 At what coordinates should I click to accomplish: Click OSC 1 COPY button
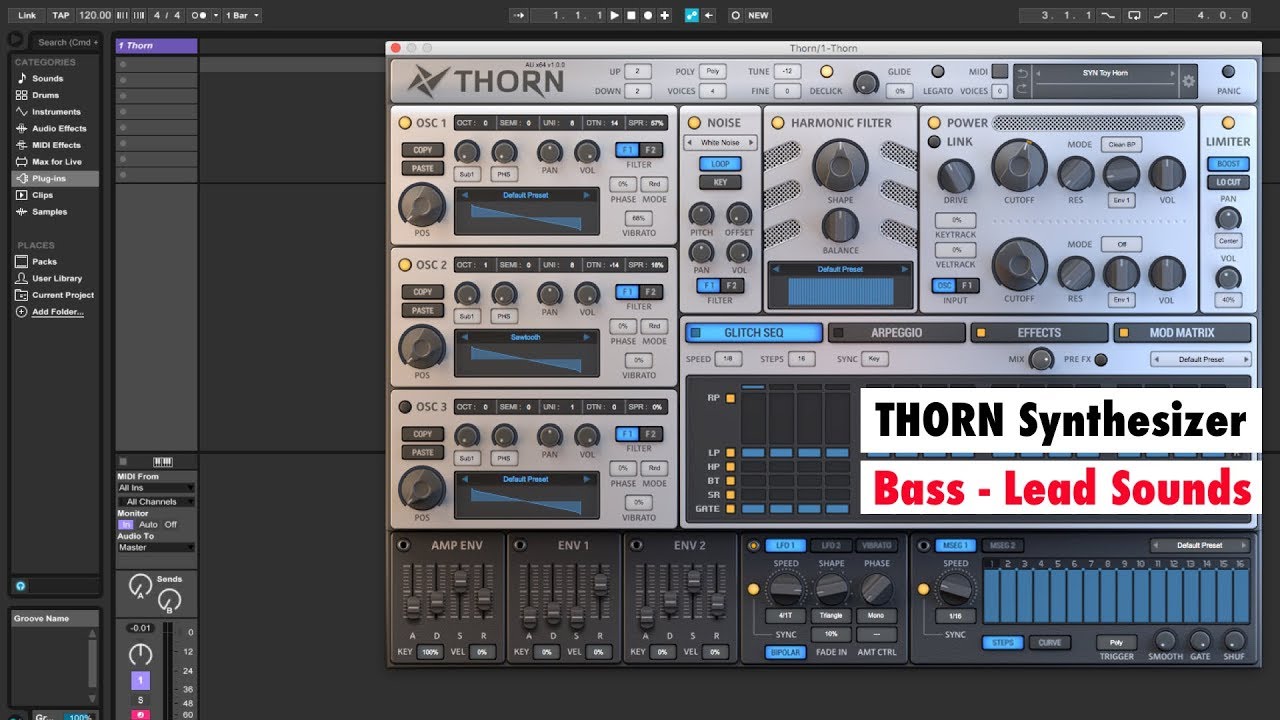coord(423,150)
